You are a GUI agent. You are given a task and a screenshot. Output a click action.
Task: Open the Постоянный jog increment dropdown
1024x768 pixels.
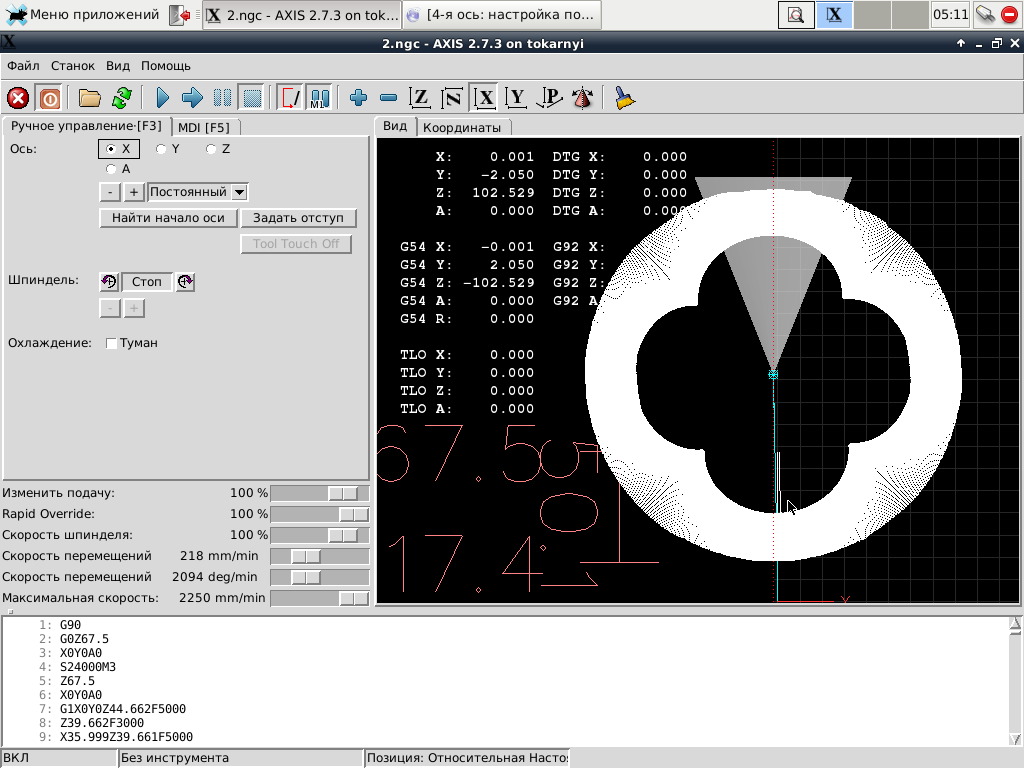[239, 192]
